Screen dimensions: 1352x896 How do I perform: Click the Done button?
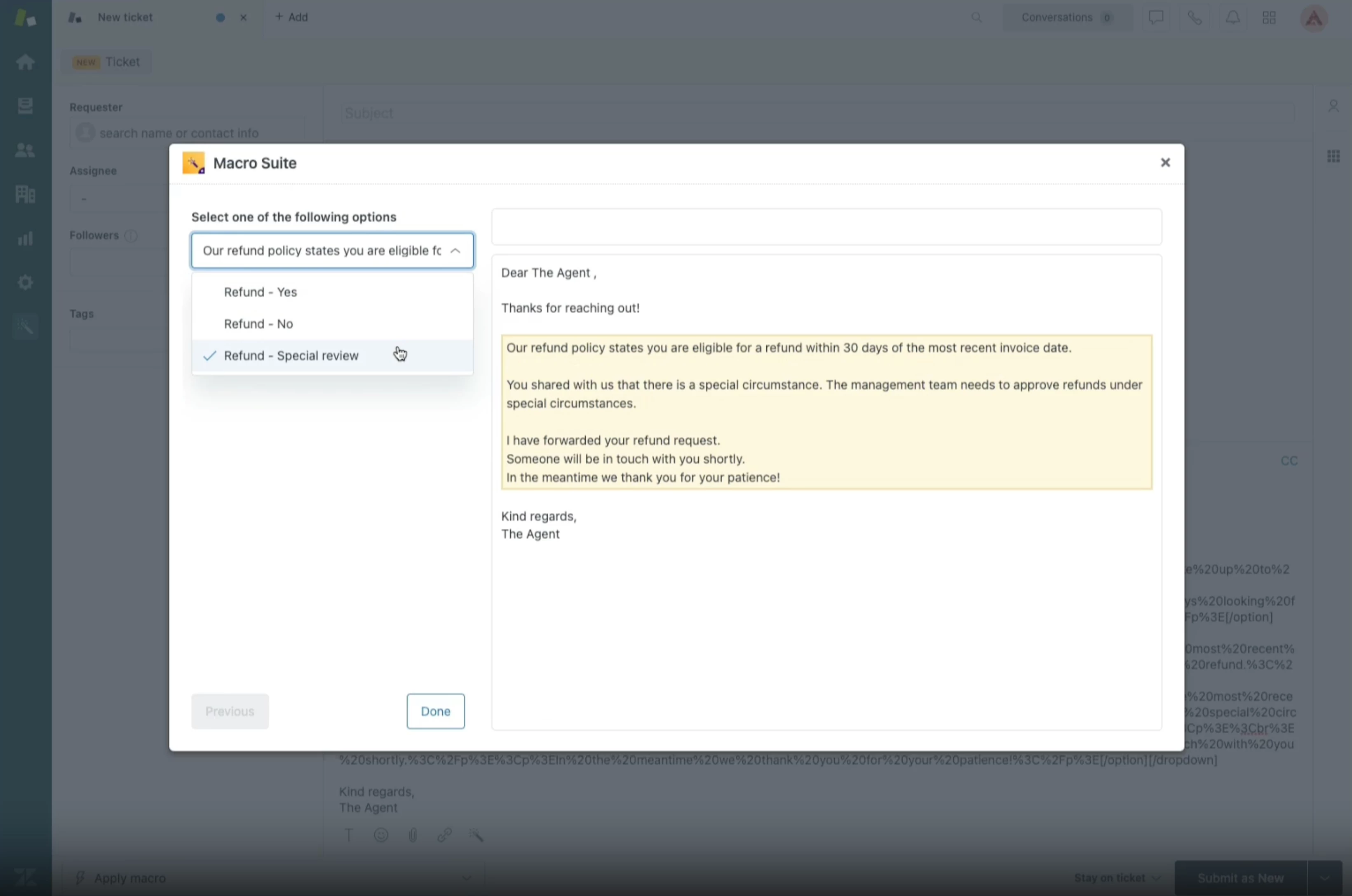435,711
